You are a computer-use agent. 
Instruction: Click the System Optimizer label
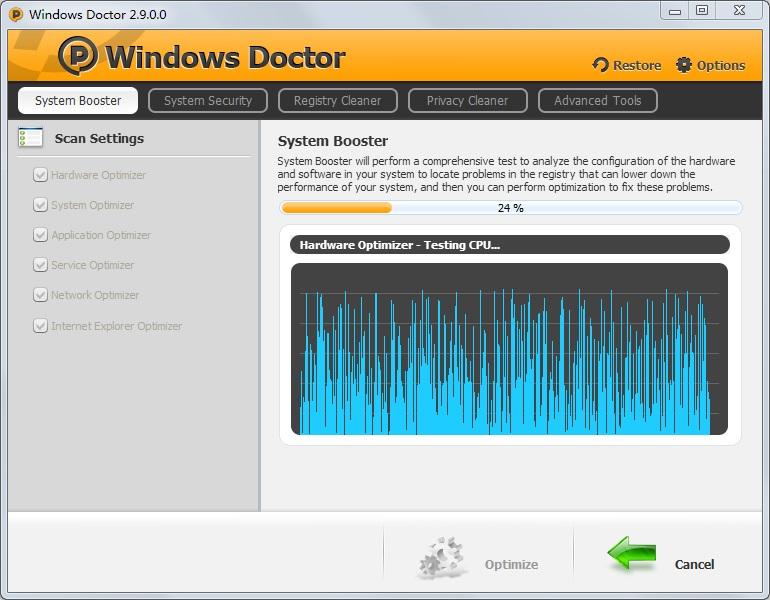pyautogui.click(x=92, y=205)
